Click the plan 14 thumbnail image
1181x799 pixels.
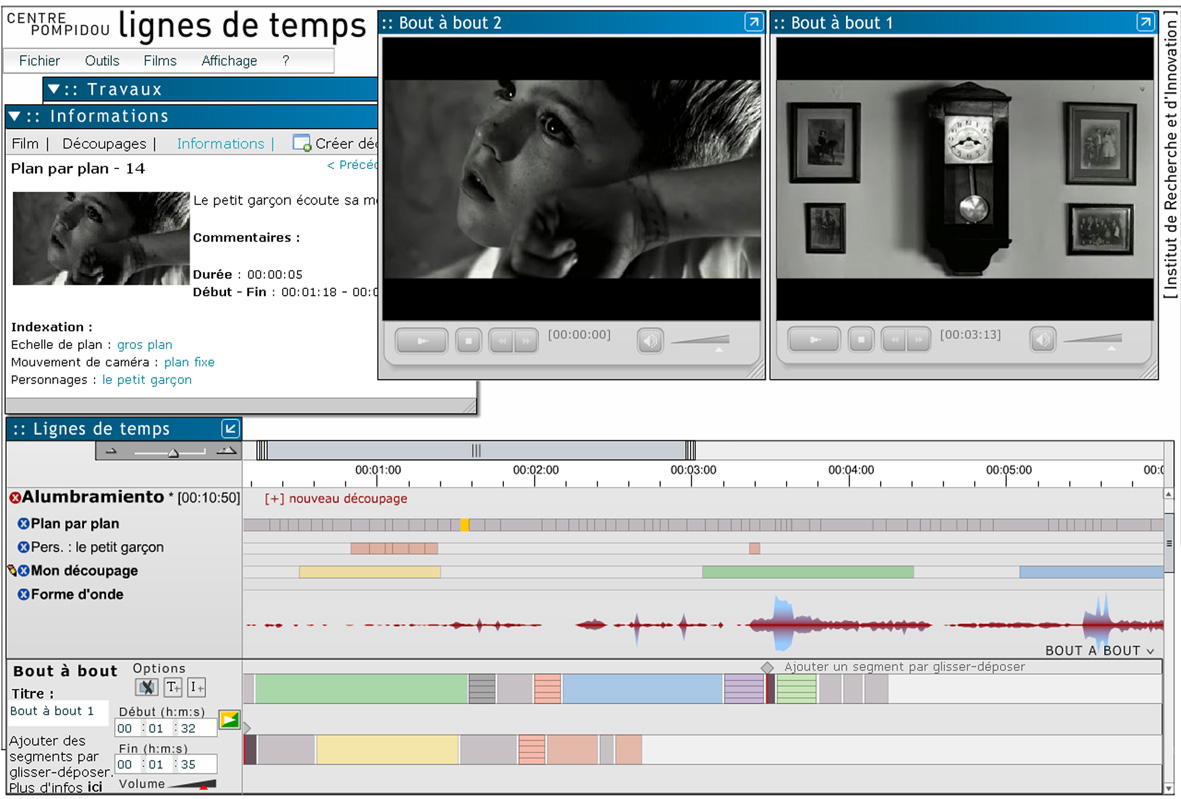(x=101, y=238)
